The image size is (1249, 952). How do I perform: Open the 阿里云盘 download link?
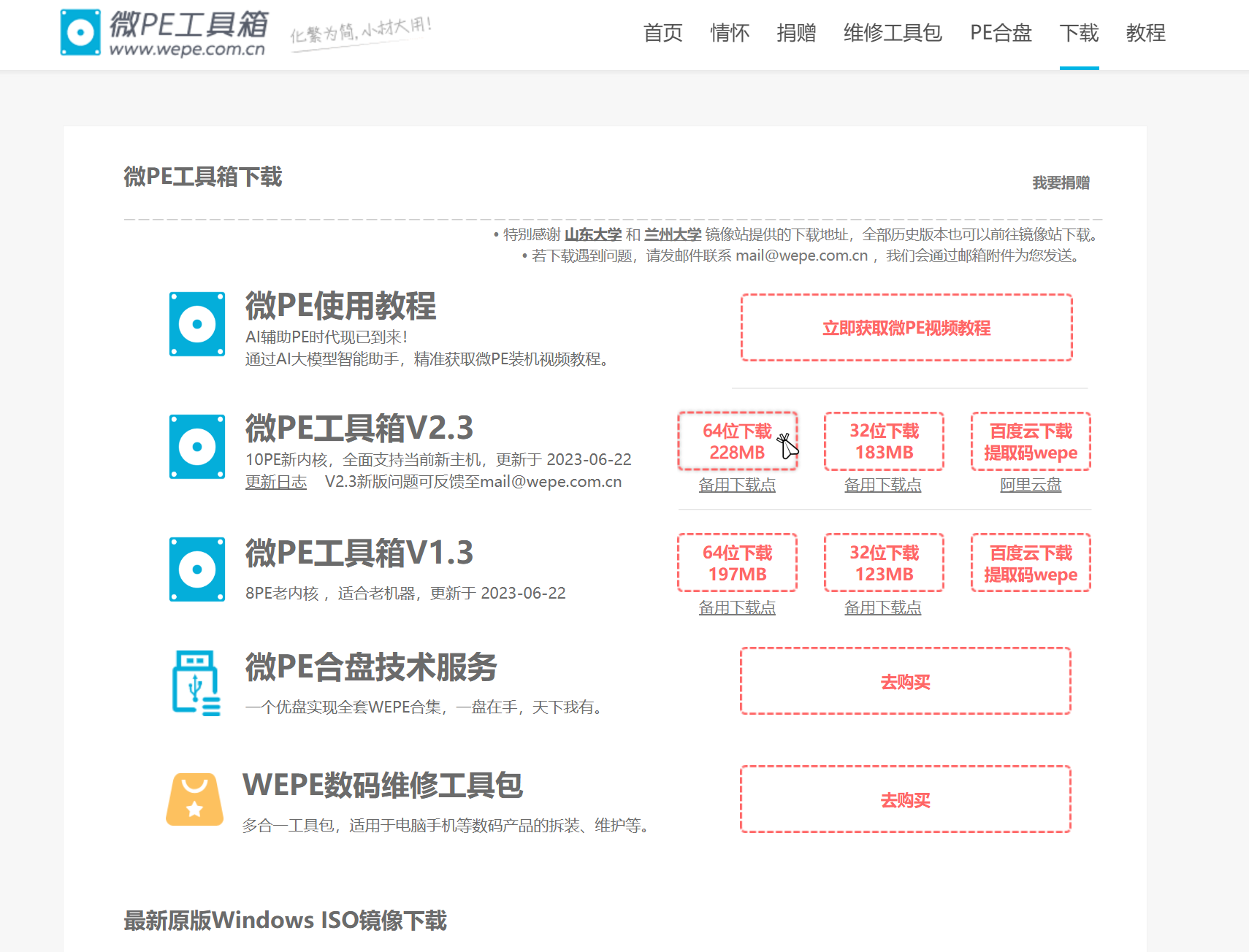pyautogui.click(x=1031, y=485)
